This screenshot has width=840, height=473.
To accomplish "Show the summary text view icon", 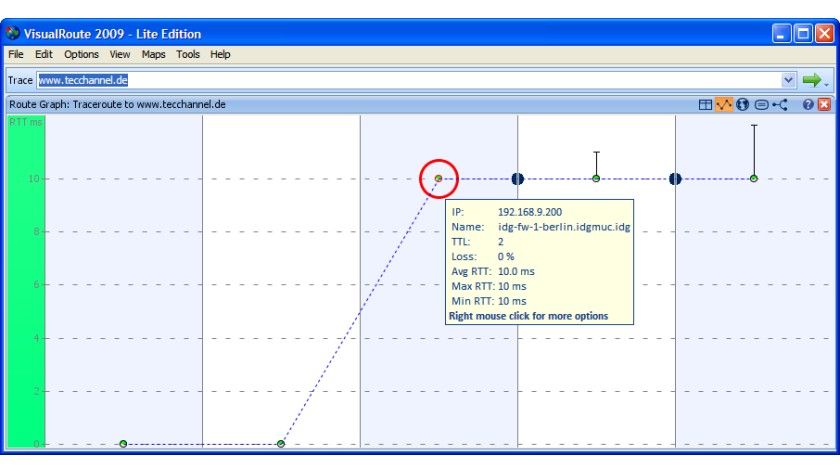I will [761, 105].
